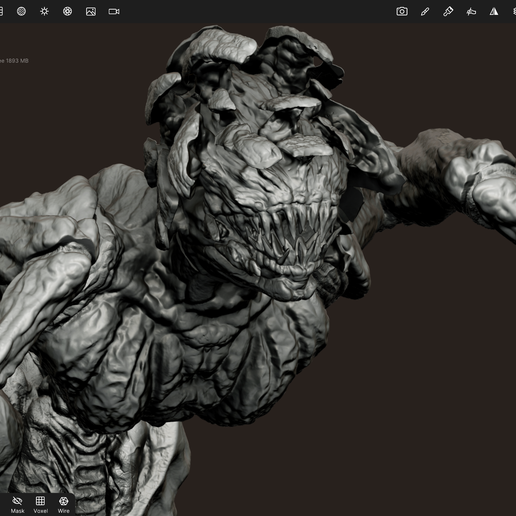Open the camera settings video icon
The image size is (516, 516).
coord(114,12)
